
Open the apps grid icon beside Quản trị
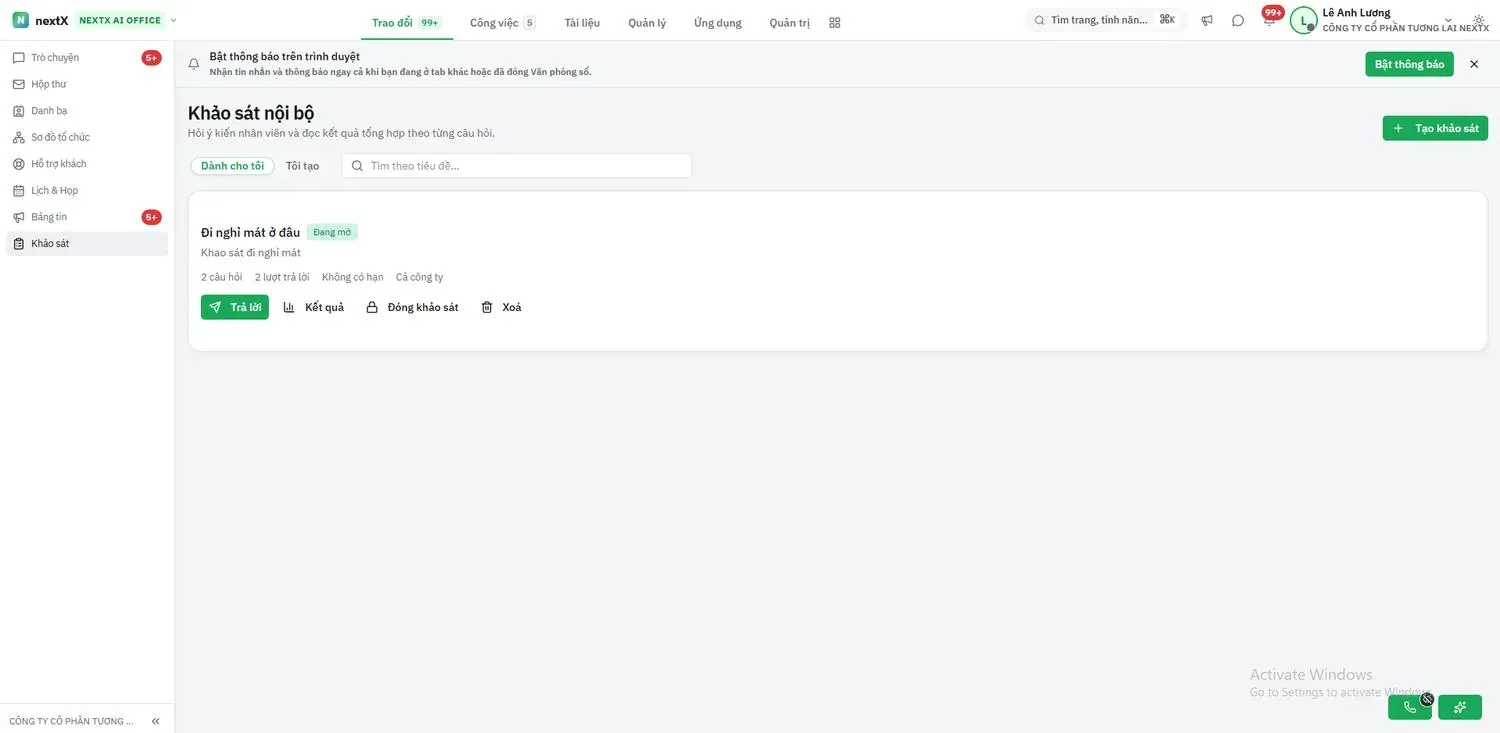click(x=835, y=22)
